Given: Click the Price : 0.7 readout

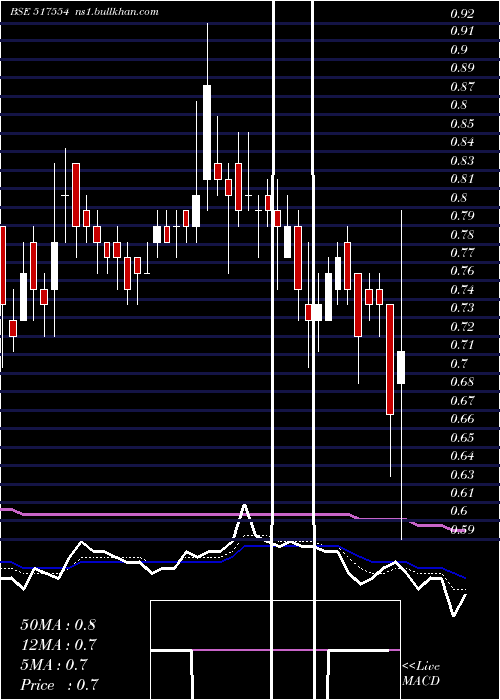Looking at the screenshot, I should 59,685.
